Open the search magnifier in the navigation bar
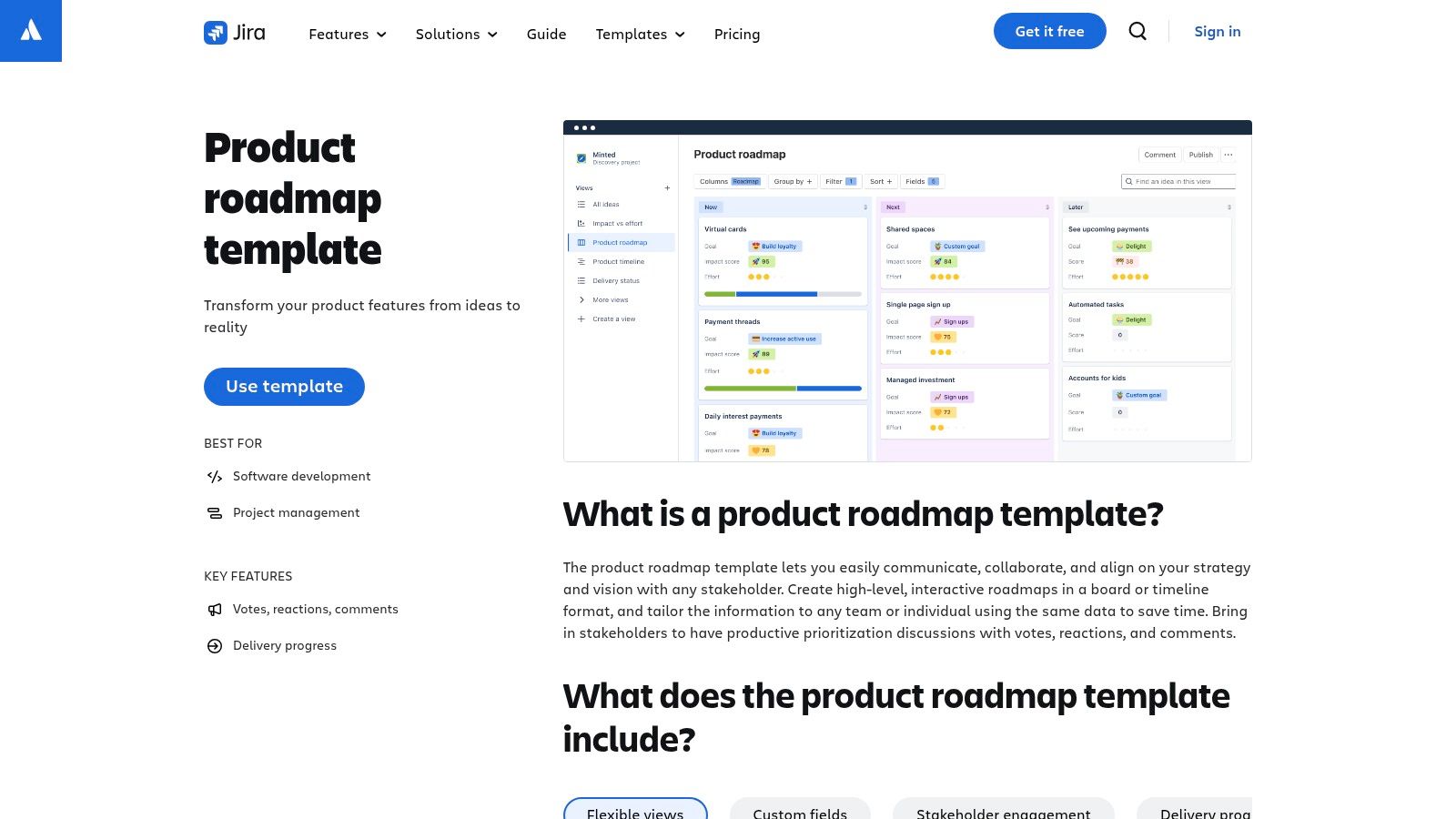Screen dimensions: 1456x819 tap(1137, 31)
